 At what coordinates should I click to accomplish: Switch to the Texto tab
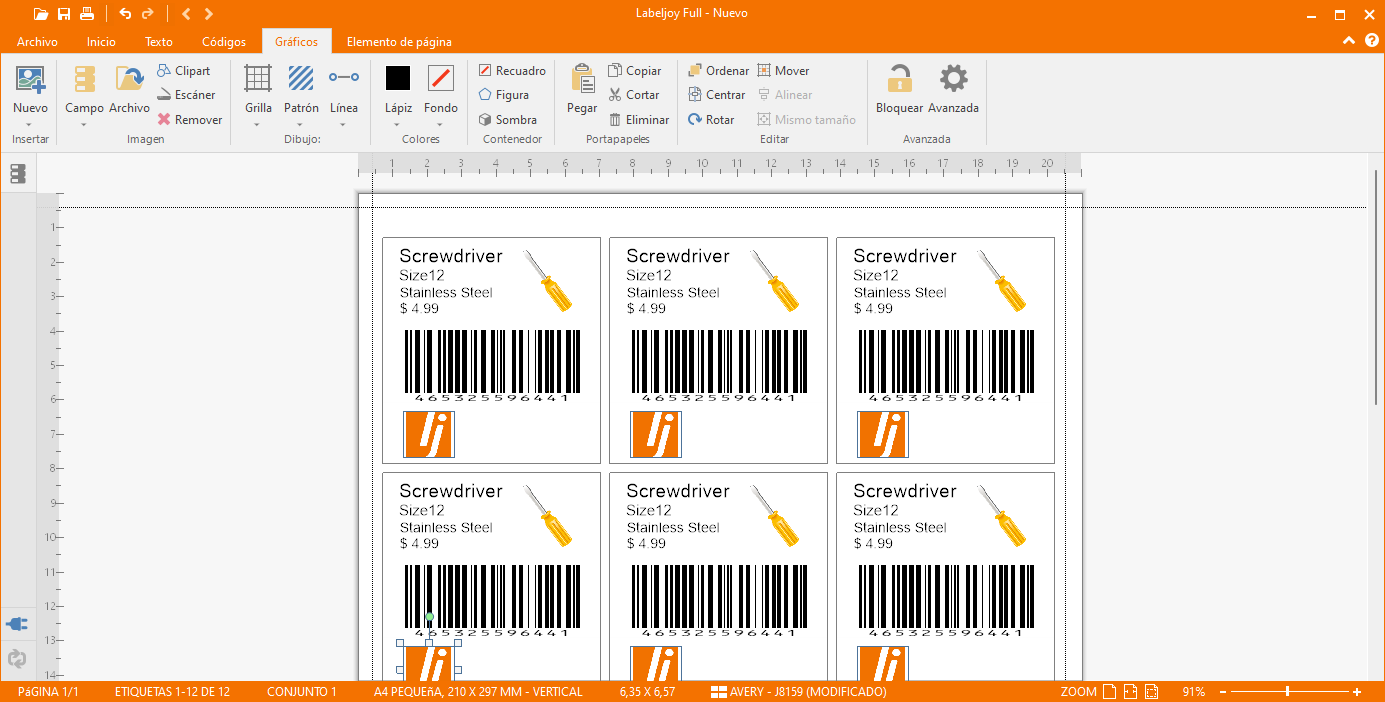(159, 42)
